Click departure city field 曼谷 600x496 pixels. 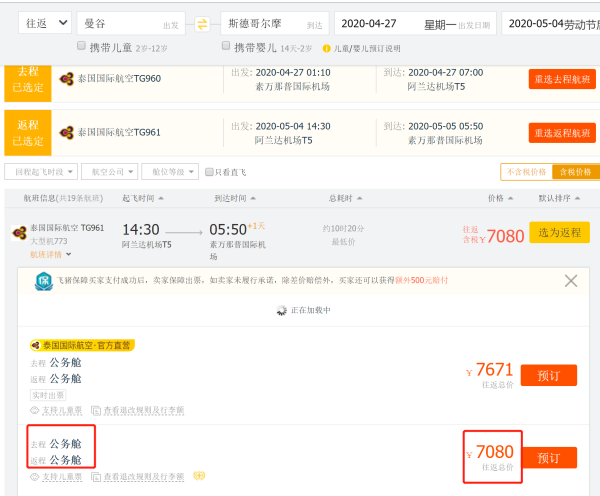coord(131,23)
